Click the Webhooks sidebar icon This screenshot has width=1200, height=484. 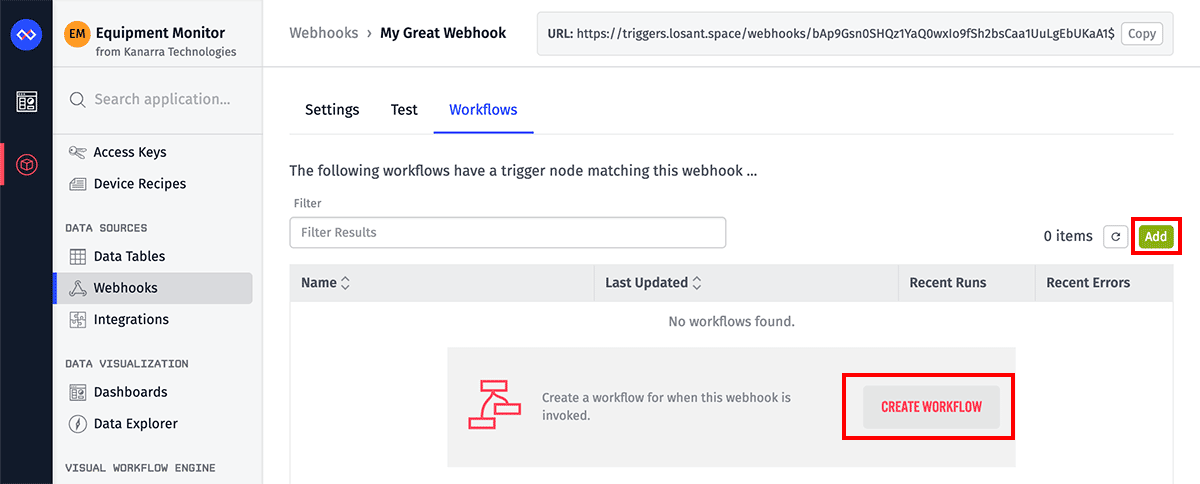[x=77, y=288]
